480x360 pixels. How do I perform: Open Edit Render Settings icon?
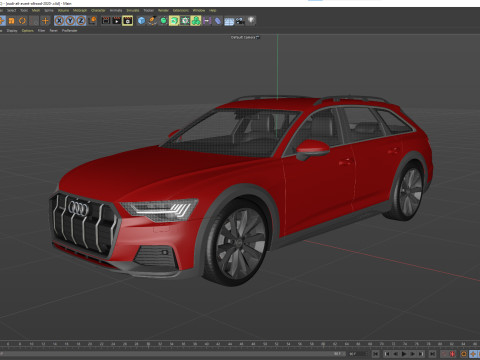pos(128,21)
